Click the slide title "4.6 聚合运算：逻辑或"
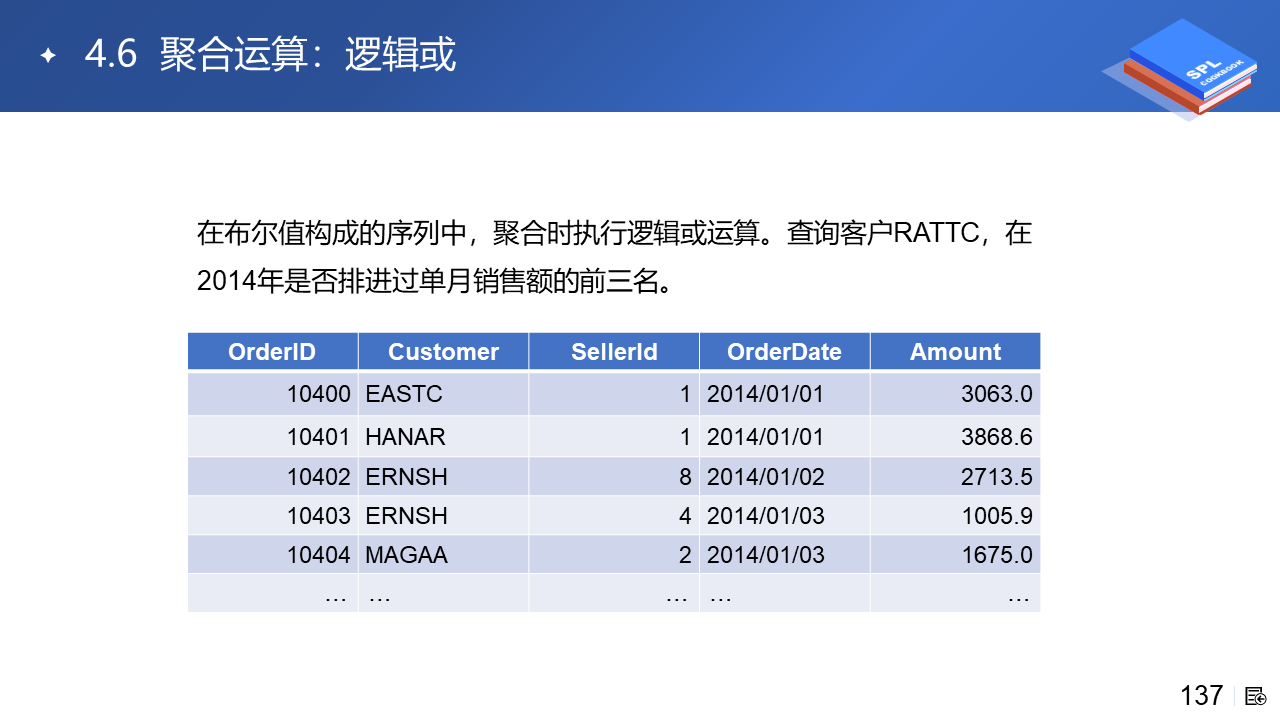Image resolution: width=1280 pixels, height=720 pixels. (270, 55)
